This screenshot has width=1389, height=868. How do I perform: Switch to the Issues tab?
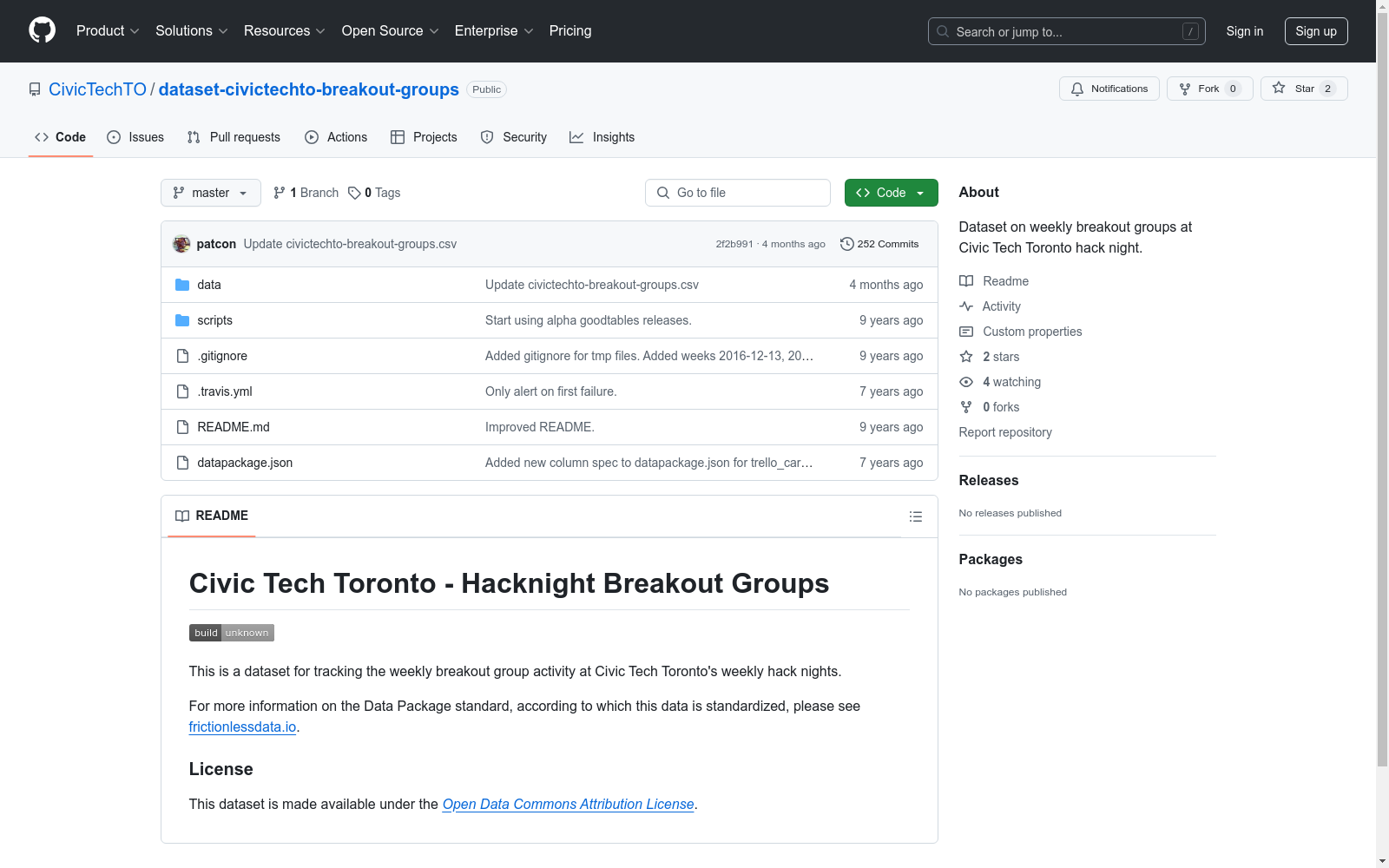tap(135, 137)
